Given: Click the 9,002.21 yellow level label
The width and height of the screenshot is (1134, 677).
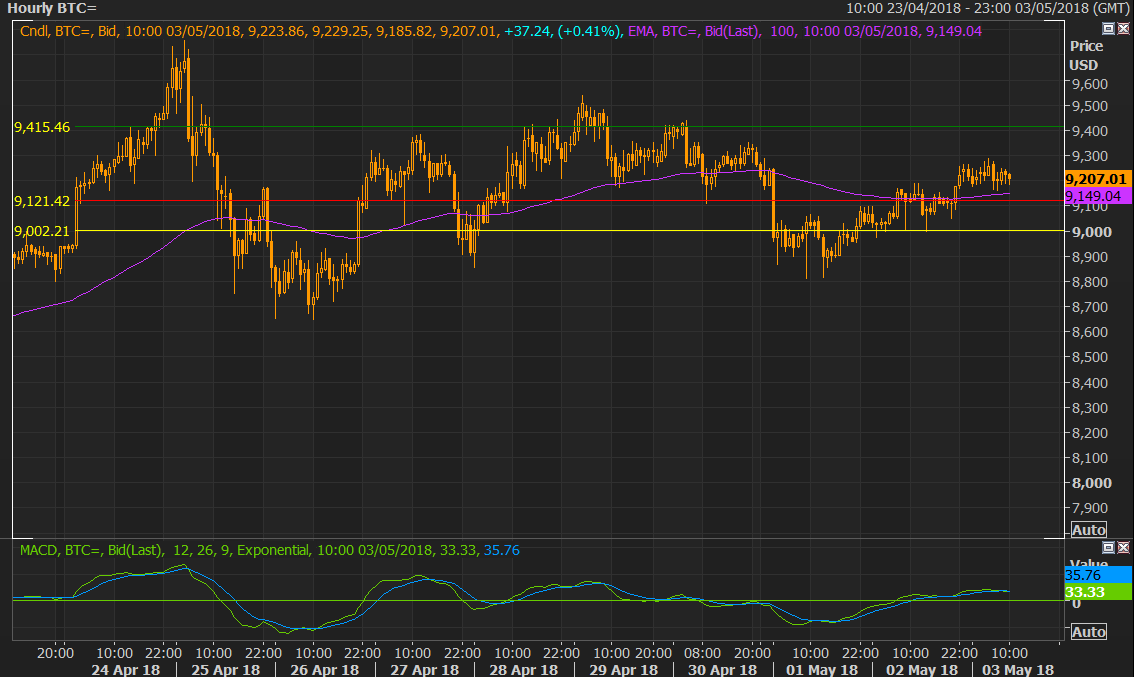Looking at the screenshot, I should pos(41,231).
